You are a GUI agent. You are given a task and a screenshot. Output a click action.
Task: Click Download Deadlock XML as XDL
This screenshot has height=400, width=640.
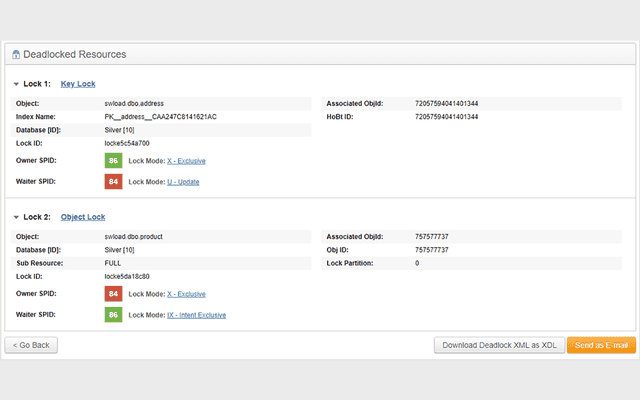click(x=499, y=345)
